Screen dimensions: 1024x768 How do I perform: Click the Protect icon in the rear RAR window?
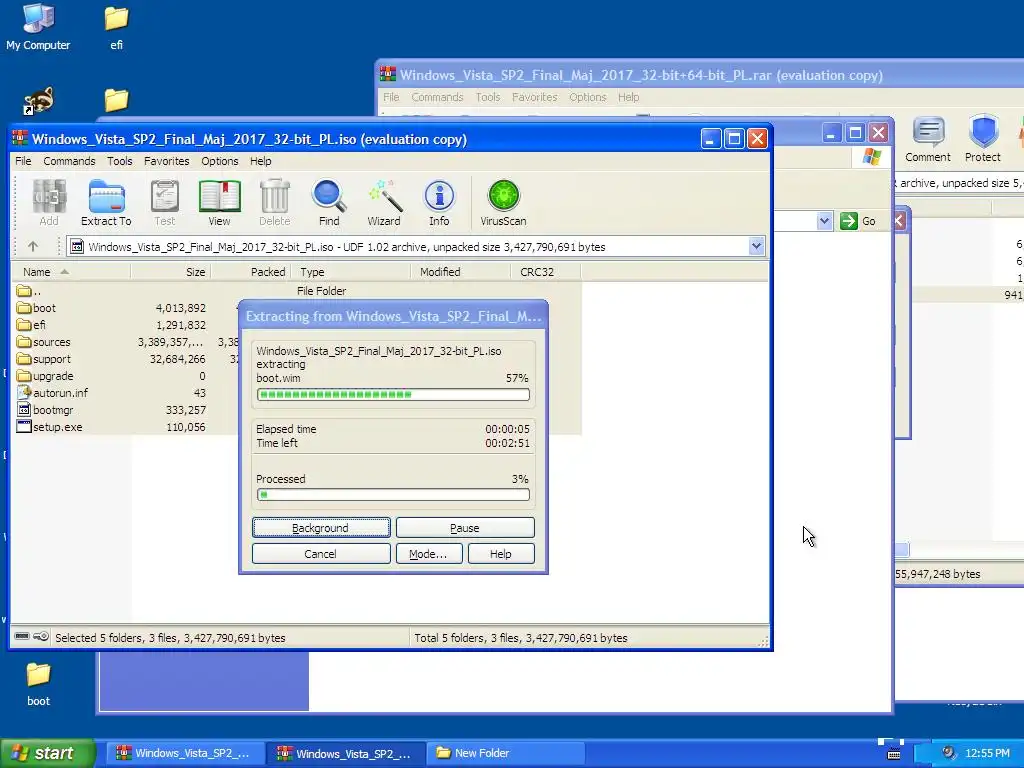(x=983, y=140)
